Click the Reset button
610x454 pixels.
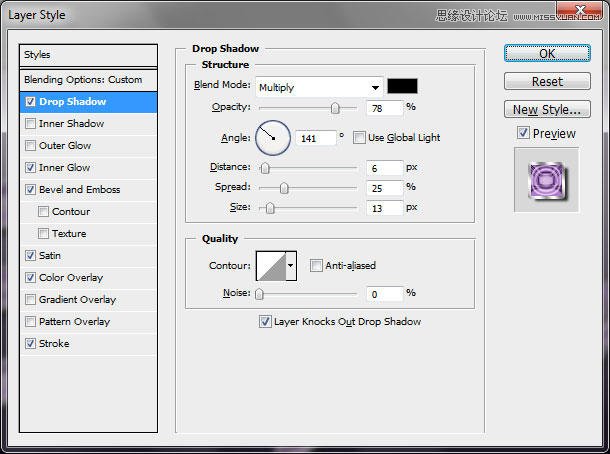pyautogui.click(x=547, y=82)
